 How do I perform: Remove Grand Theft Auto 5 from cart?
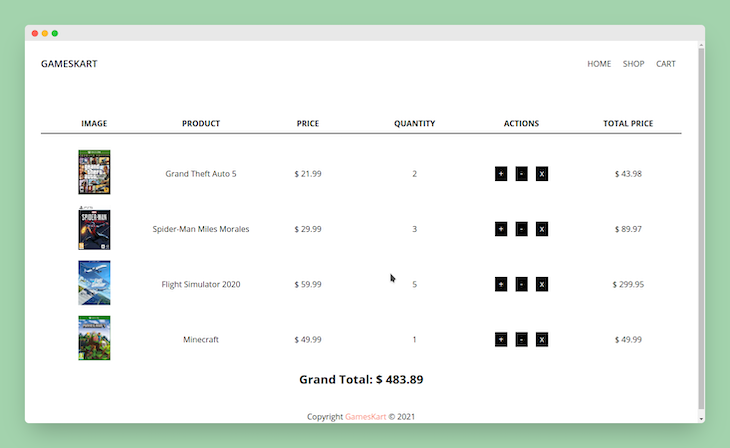tap(541, 174)
